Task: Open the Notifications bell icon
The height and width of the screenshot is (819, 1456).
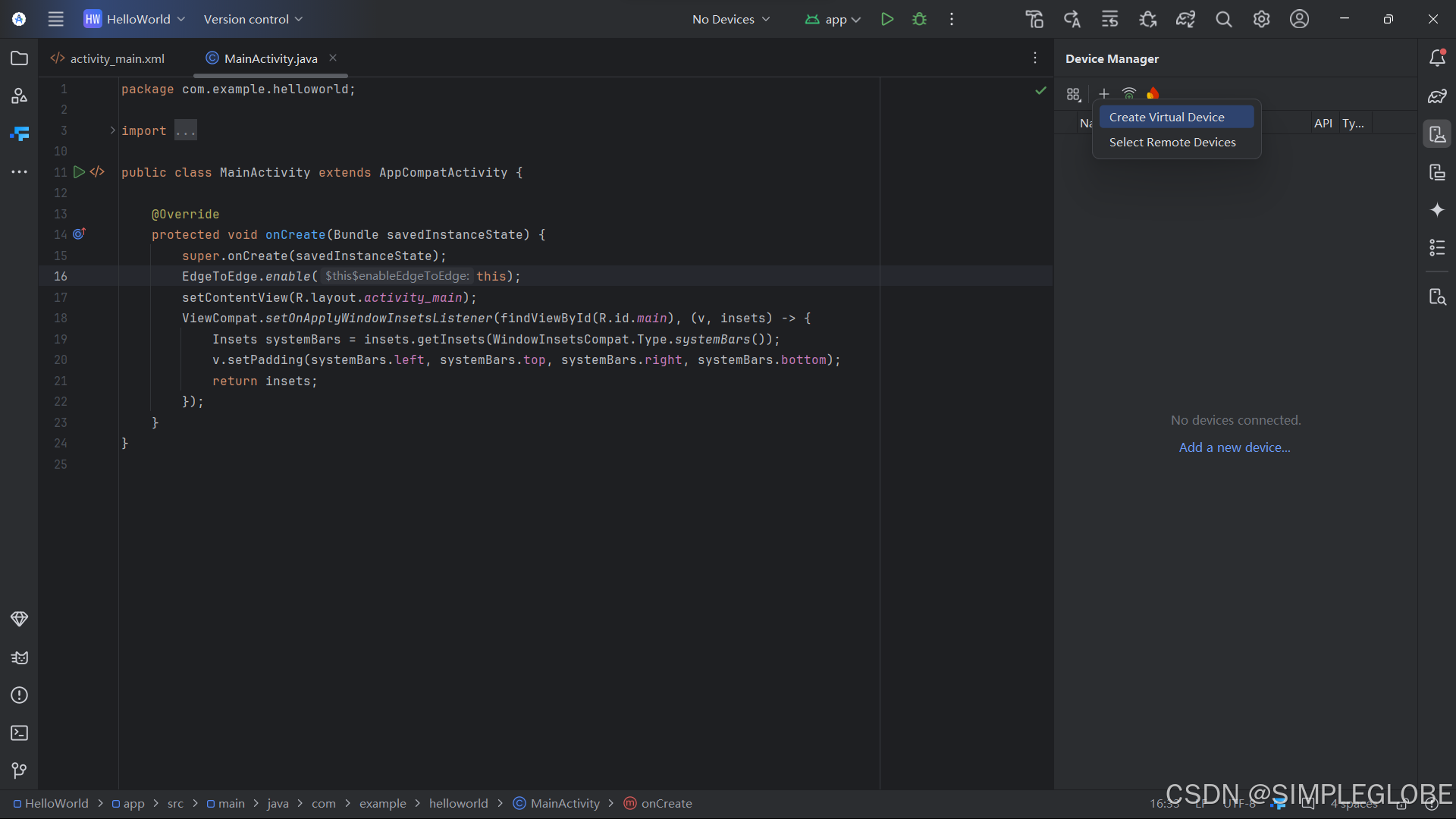Action: point(1437,58)
